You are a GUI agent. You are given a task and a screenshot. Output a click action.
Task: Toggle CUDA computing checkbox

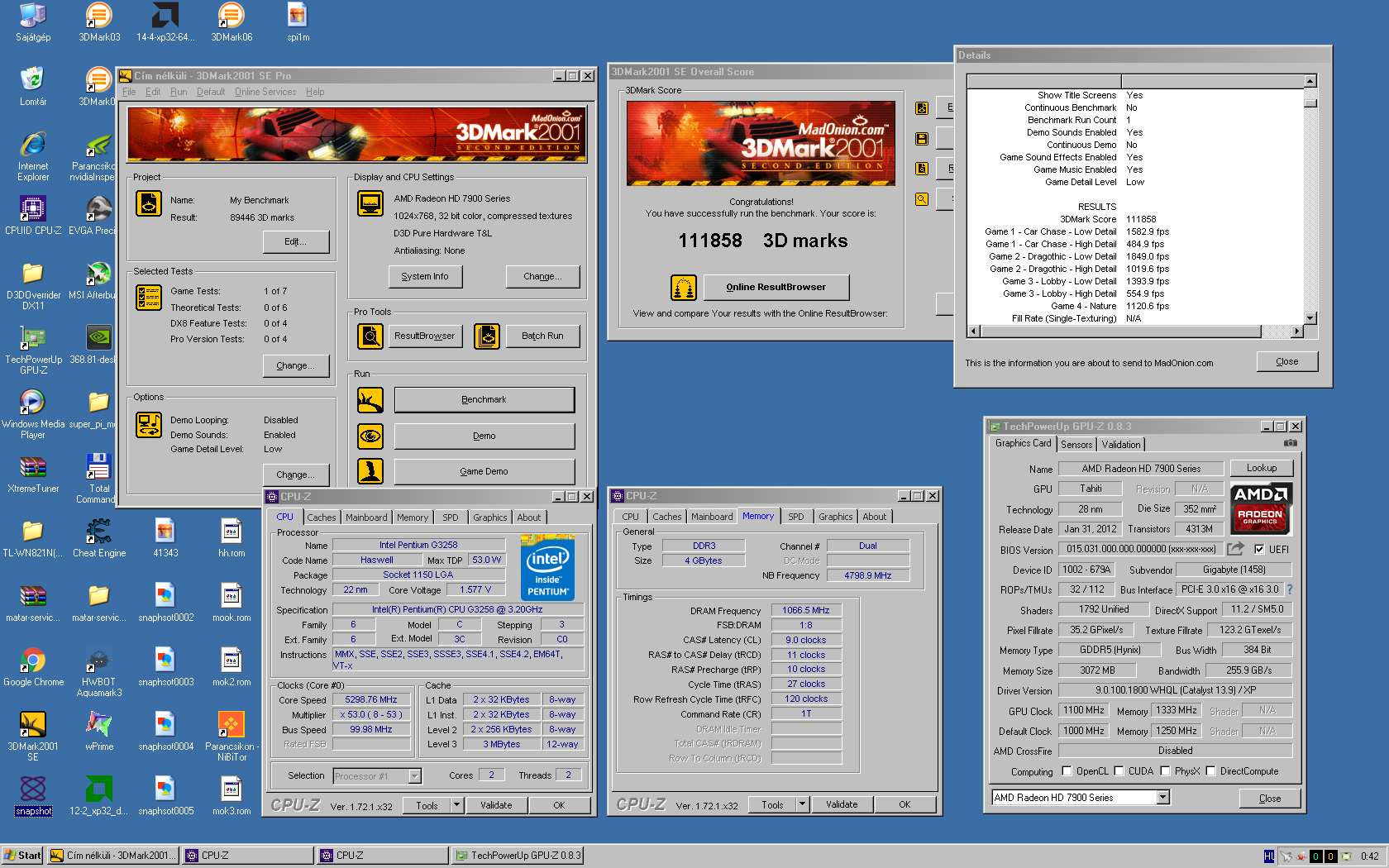click(1119, 771)
